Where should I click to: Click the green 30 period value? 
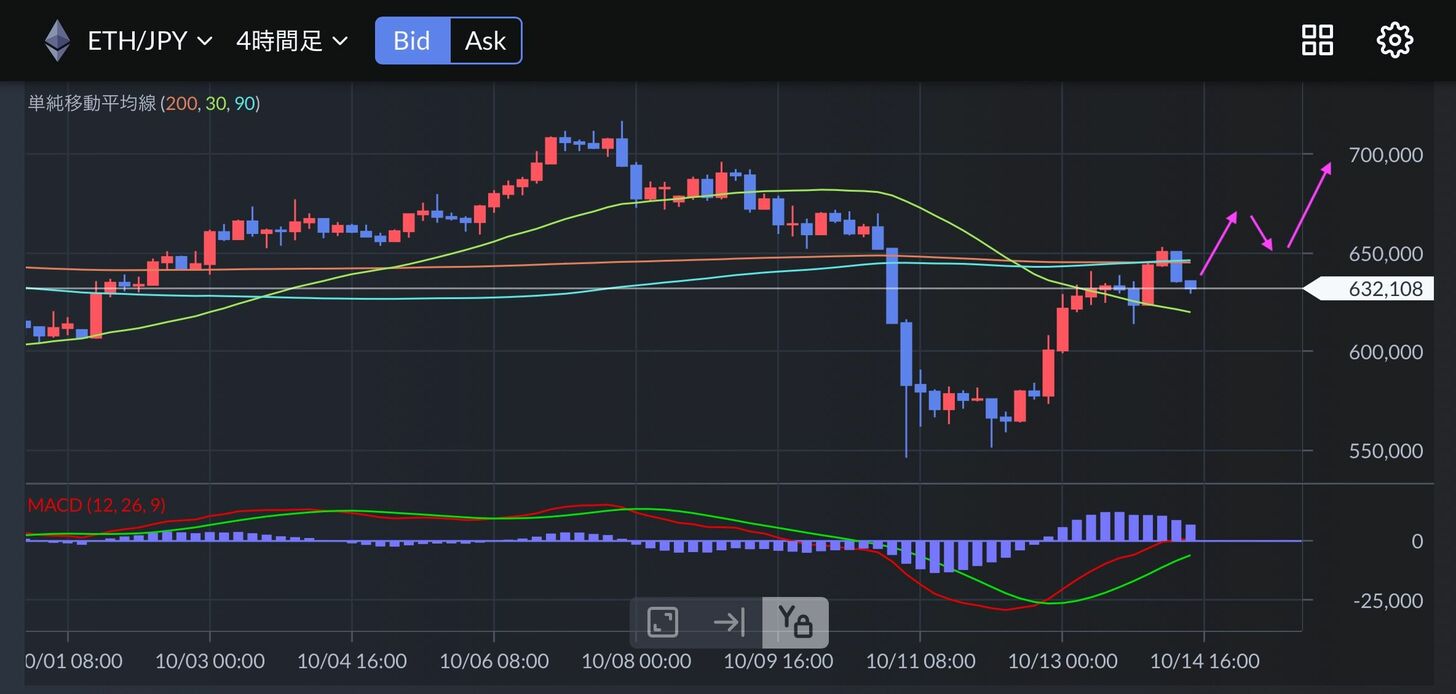[215, 103]
